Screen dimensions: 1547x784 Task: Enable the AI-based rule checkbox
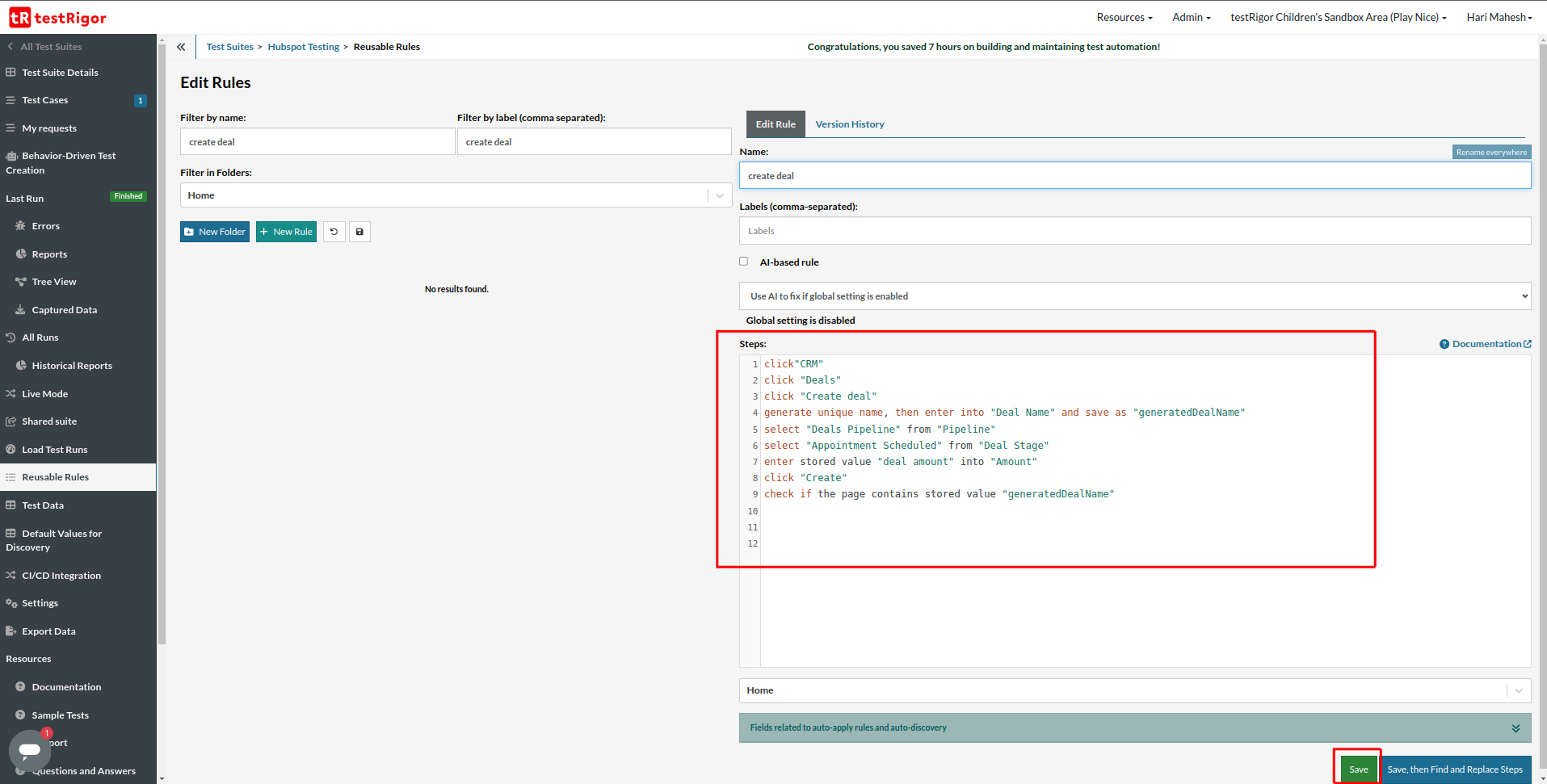coord(743,262)
